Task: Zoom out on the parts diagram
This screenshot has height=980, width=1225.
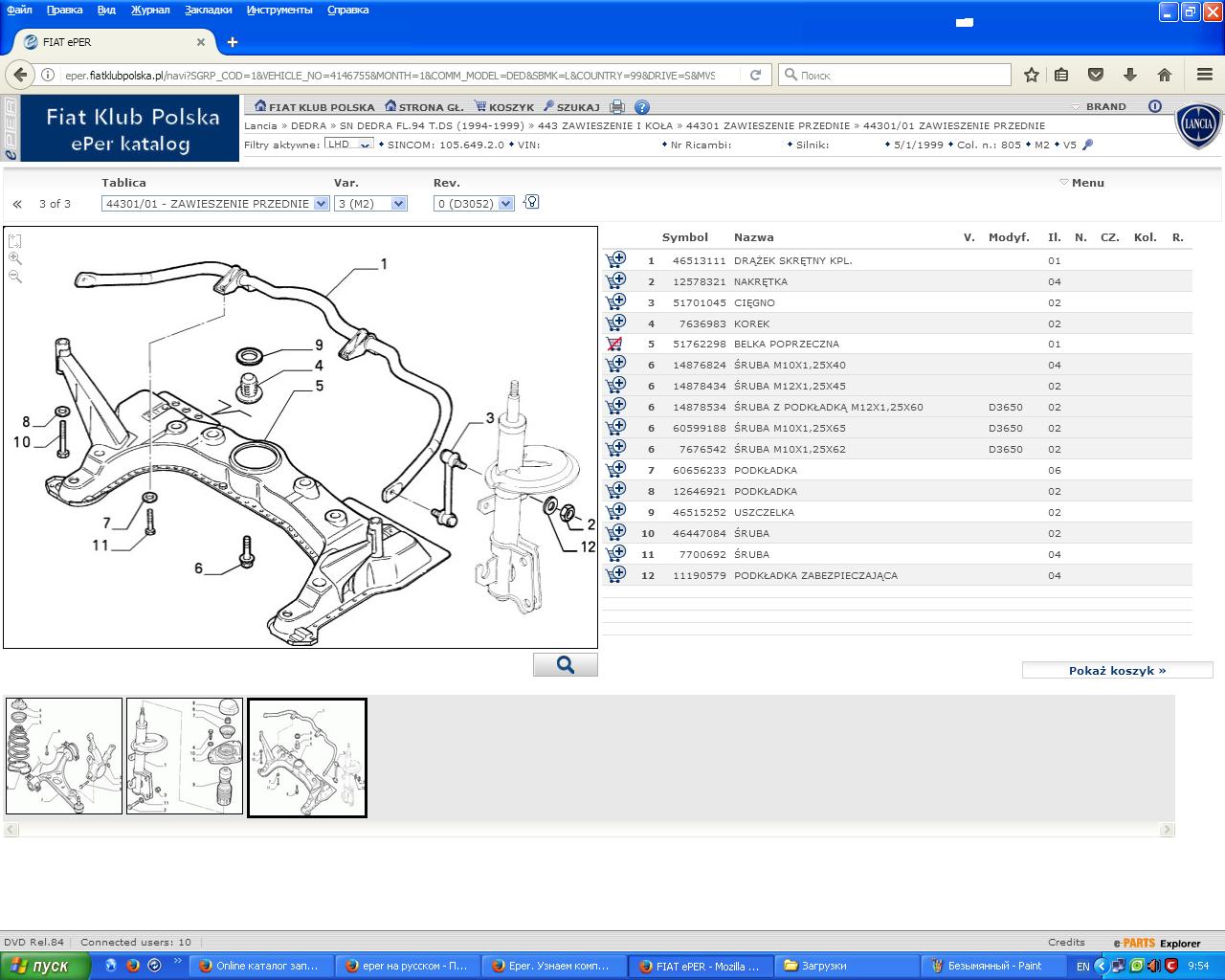Action: click(x=15, y=277)
